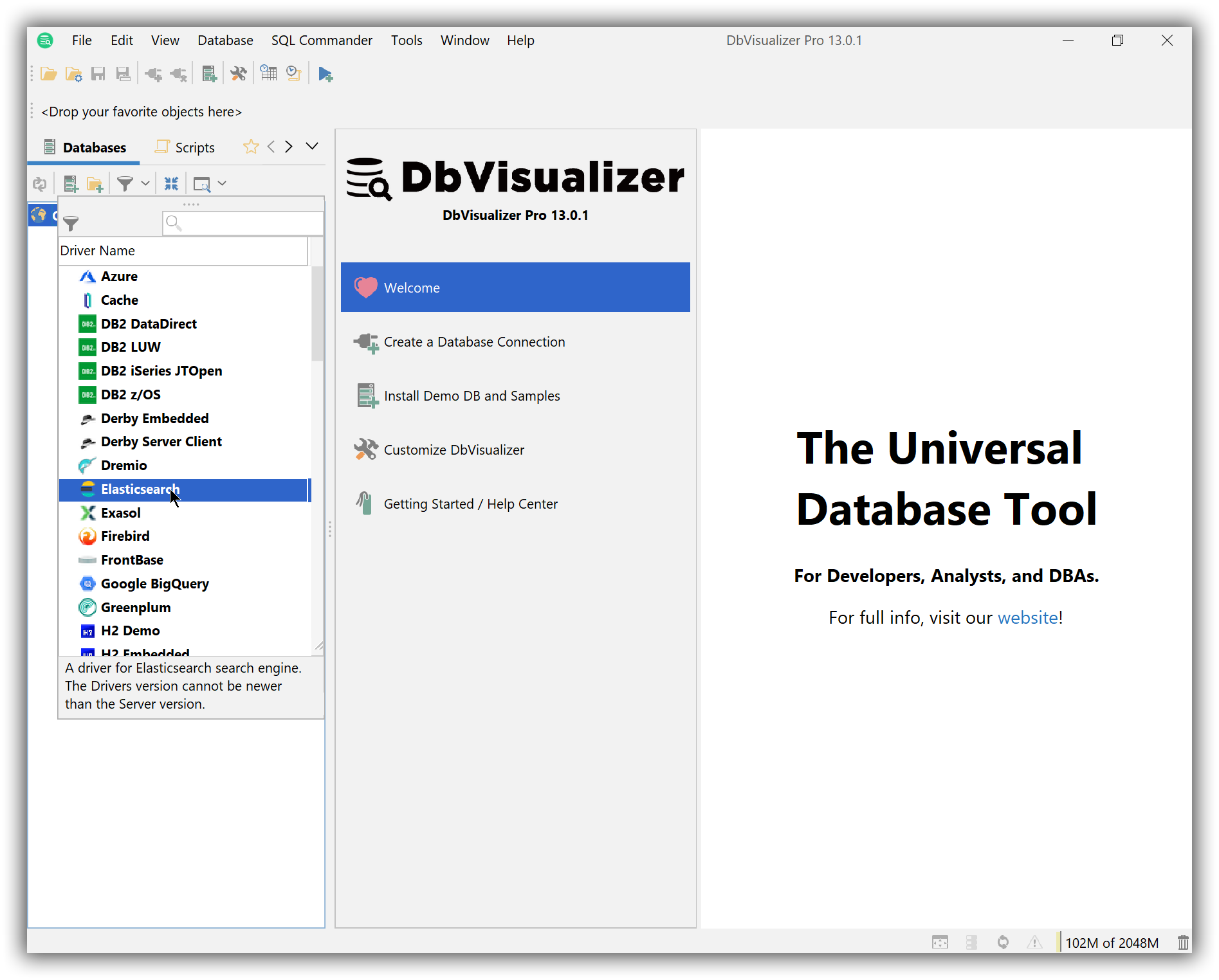1219x980 pixels.
Task: Click the Create Folder icon in Databases toolbar
Action: [x=95, y=184]
